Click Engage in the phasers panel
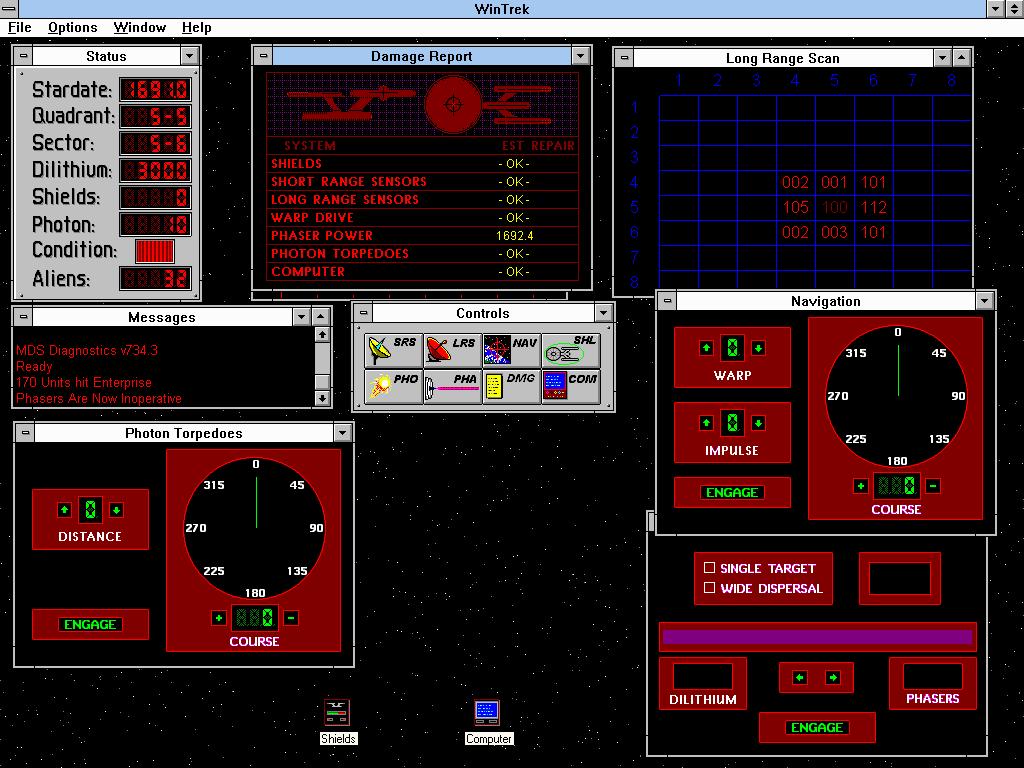The image size is (1024, 768). 817,728
